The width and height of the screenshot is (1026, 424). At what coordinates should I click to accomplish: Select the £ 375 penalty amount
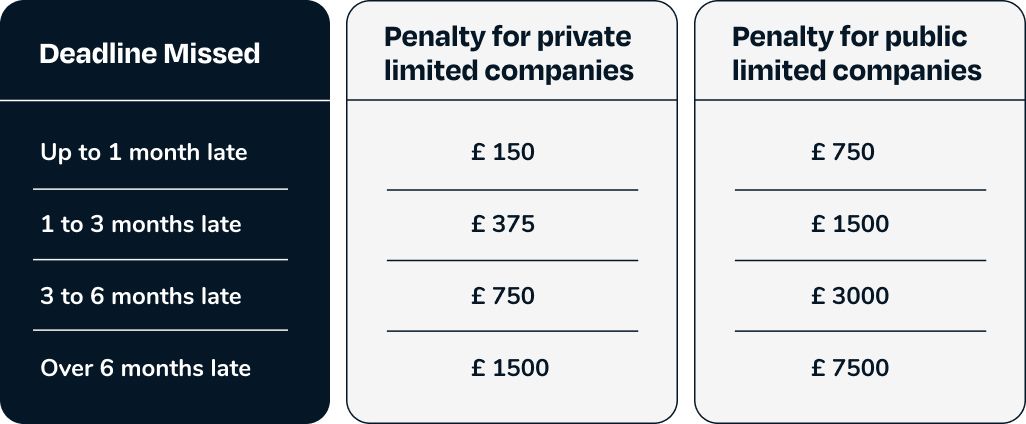point(503,225)
